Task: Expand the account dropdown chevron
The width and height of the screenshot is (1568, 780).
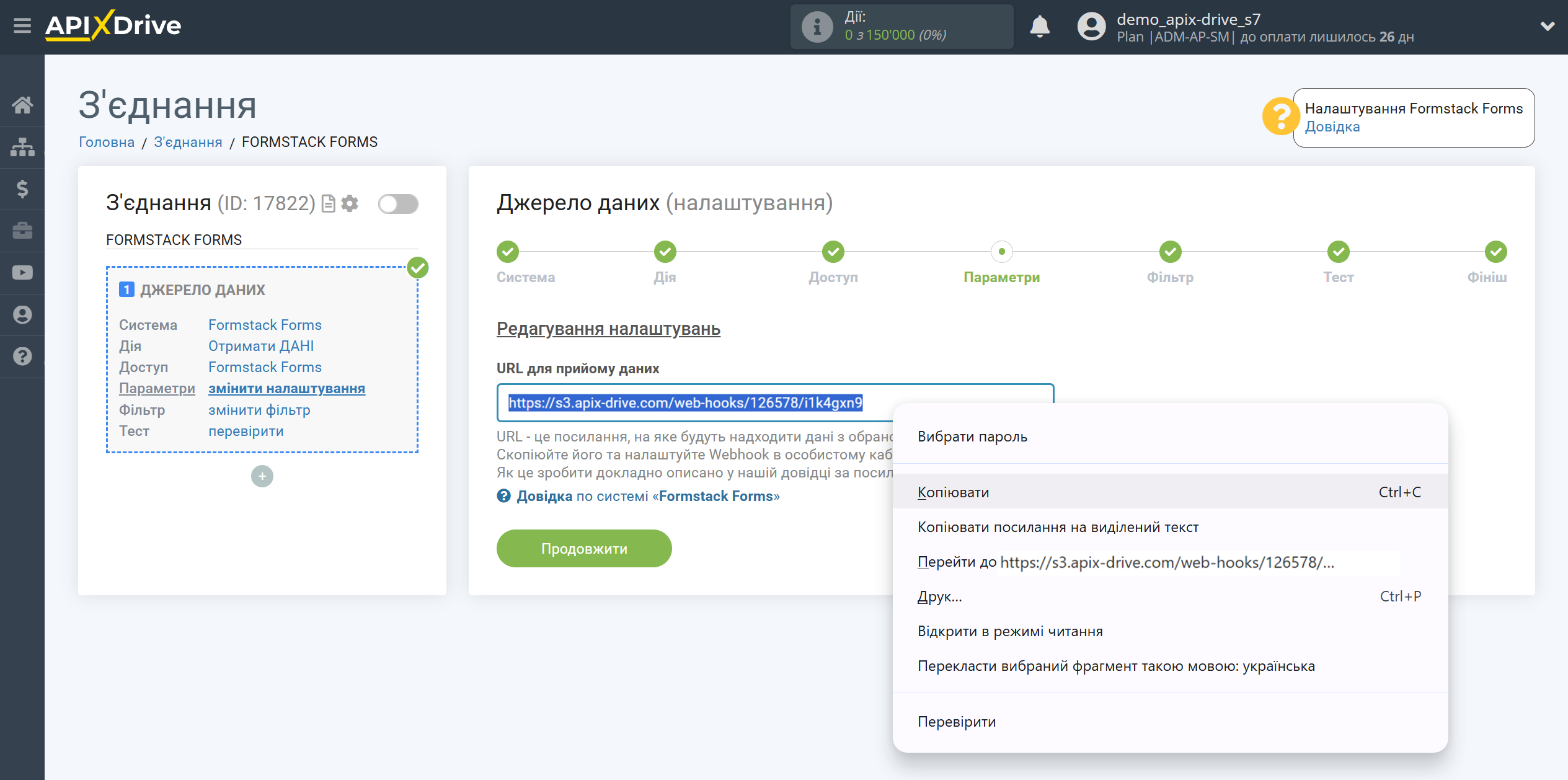Action: point(1548,26)
